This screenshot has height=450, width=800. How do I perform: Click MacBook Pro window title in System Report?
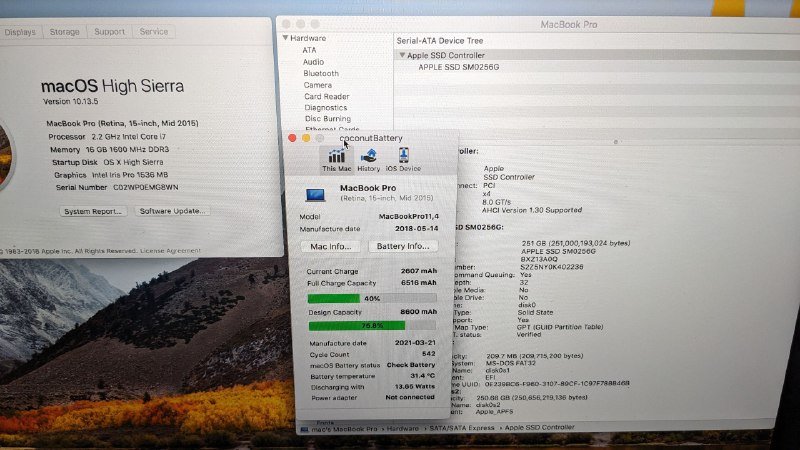[568, 24]
